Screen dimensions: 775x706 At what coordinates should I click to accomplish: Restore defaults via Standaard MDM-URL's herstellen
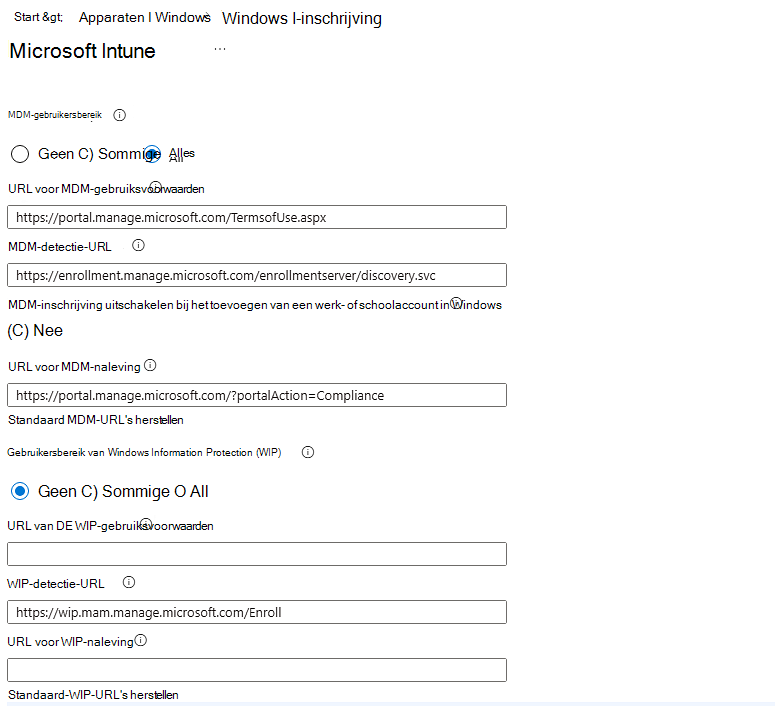click(96, 420)
